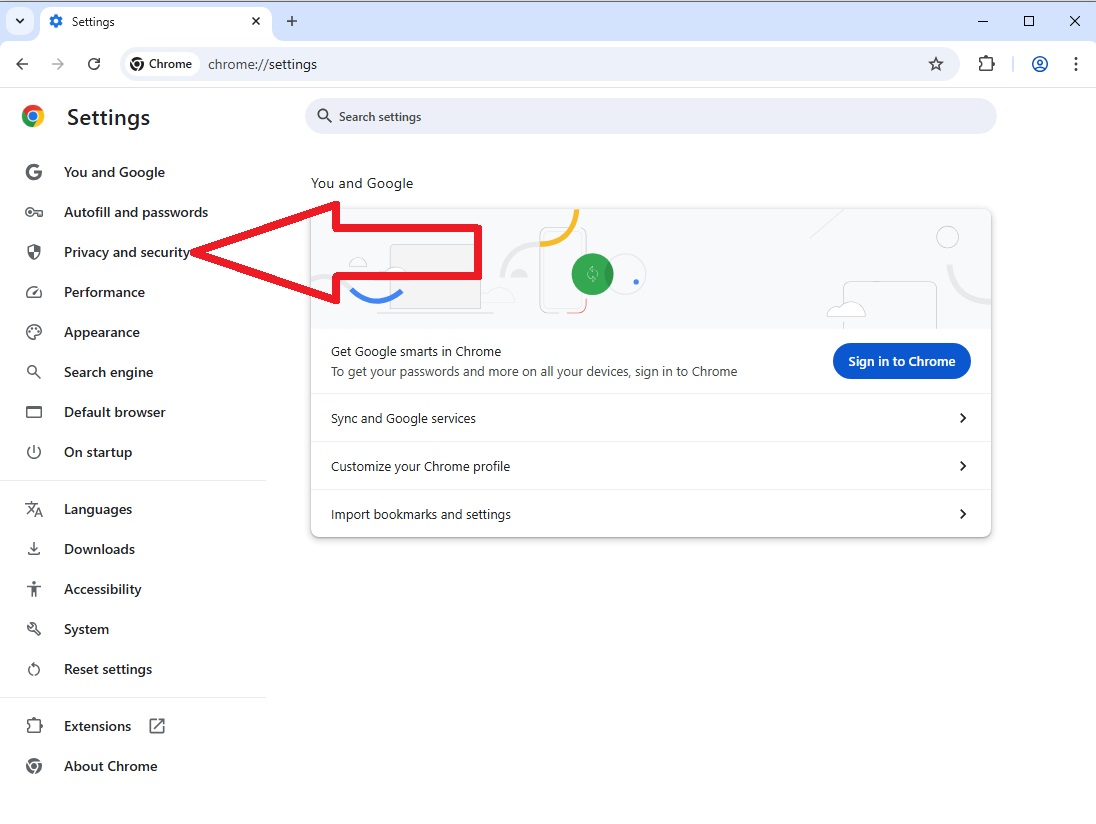This screenshot has width=1096, height=824.
Task: Click the shield icon for Privacy
Action: [34, 252]
